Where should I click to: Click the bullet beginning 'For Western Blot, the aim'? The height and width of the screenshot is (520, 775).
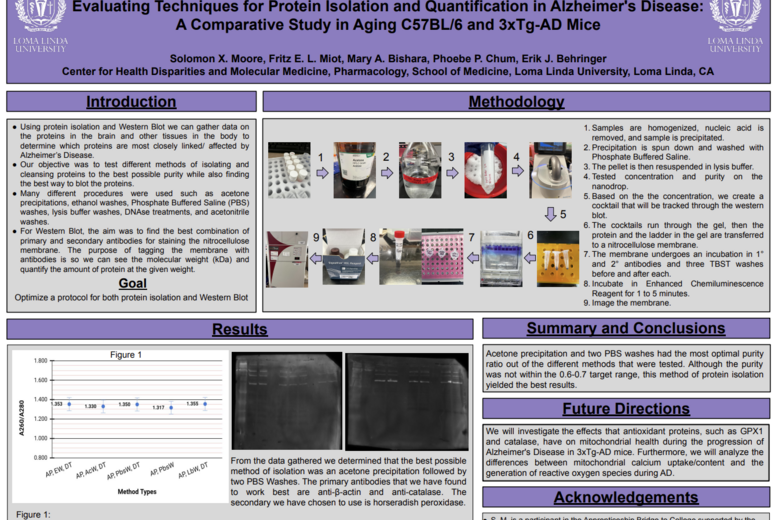(x=131, y=250)
